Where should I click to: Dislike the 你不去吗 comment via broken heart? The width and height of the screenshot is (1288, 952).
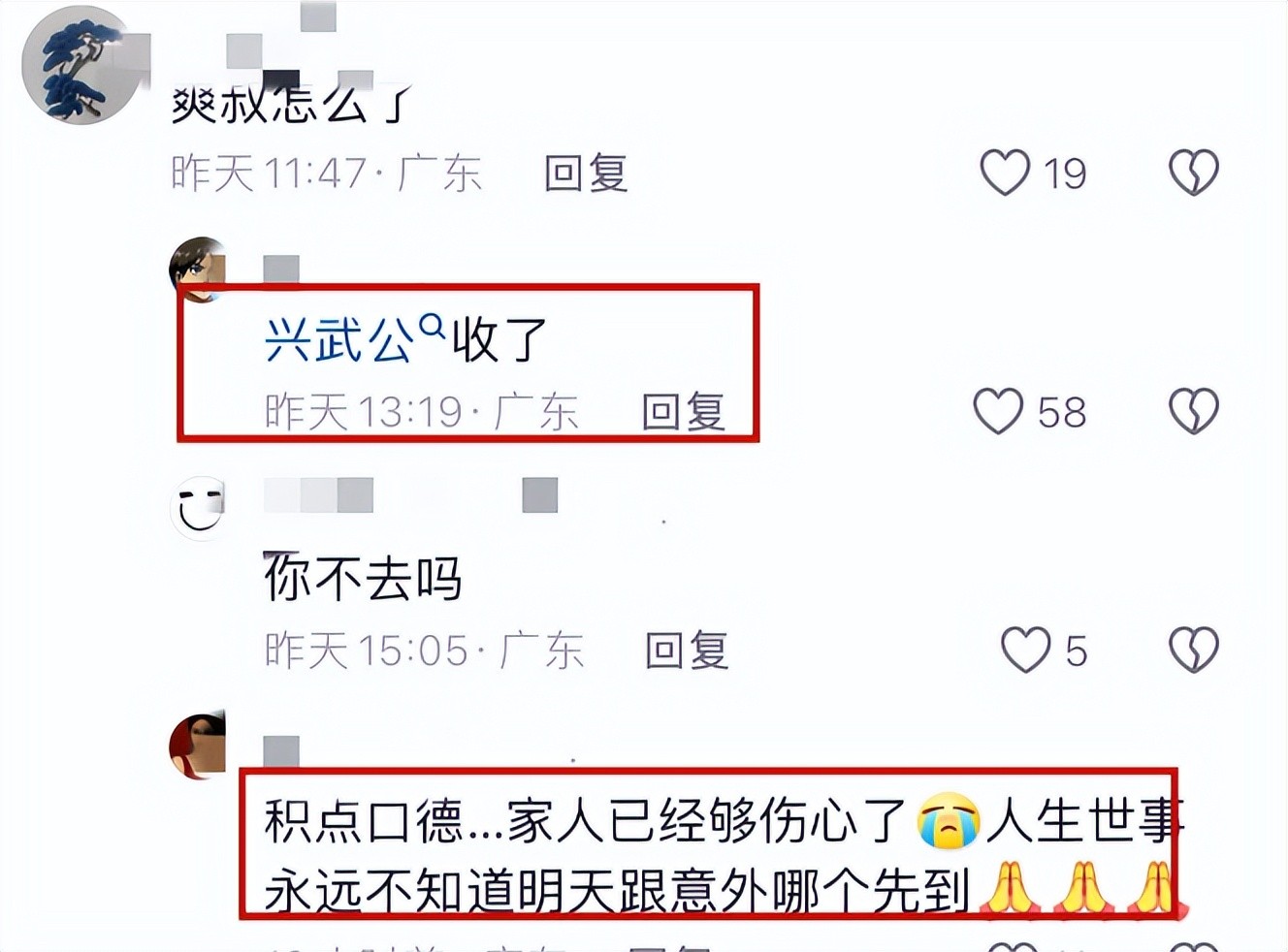click(x=1193, y=650)
